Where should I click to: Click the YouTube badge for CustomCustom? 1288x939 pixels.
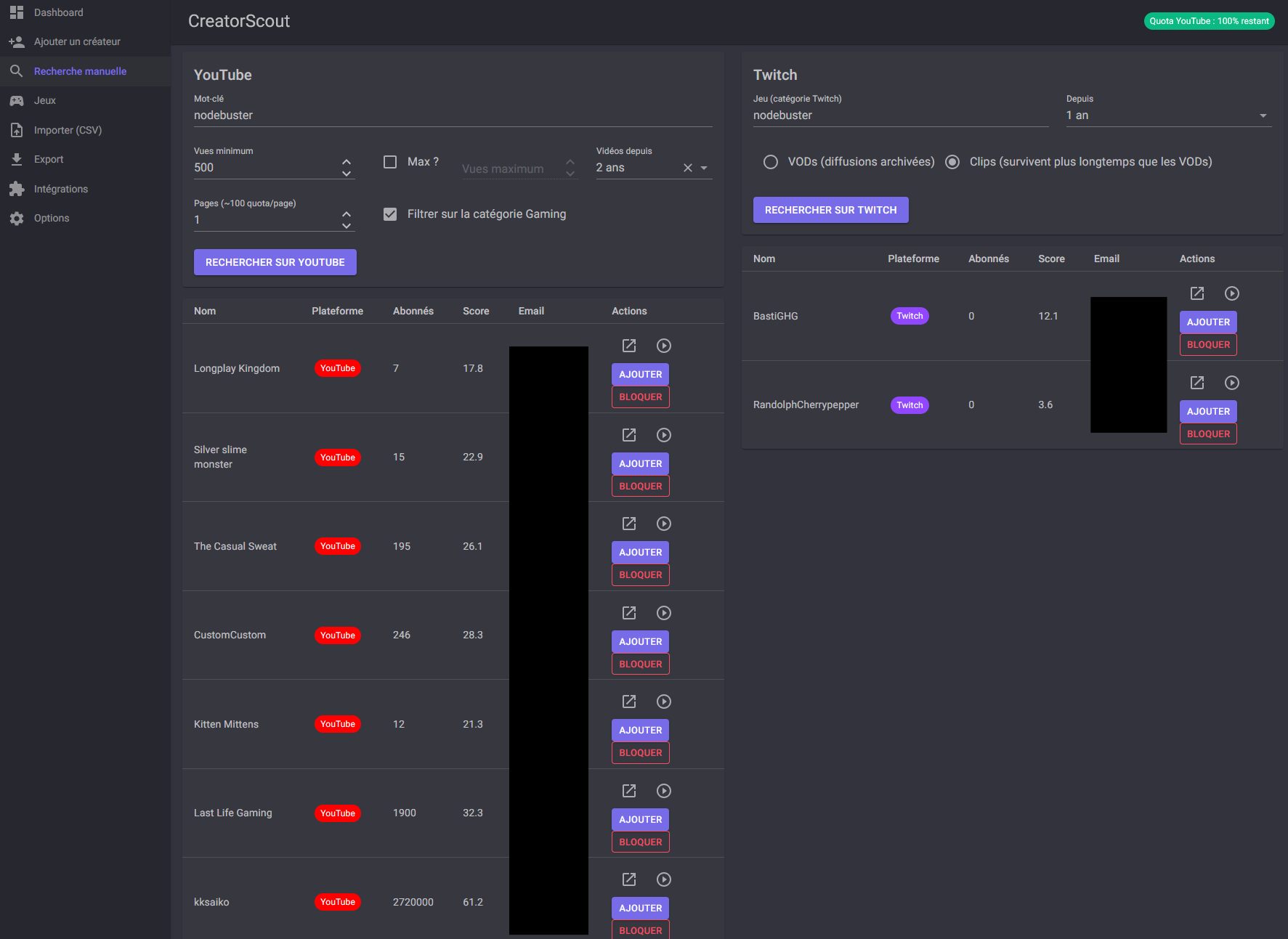point(338,635)
